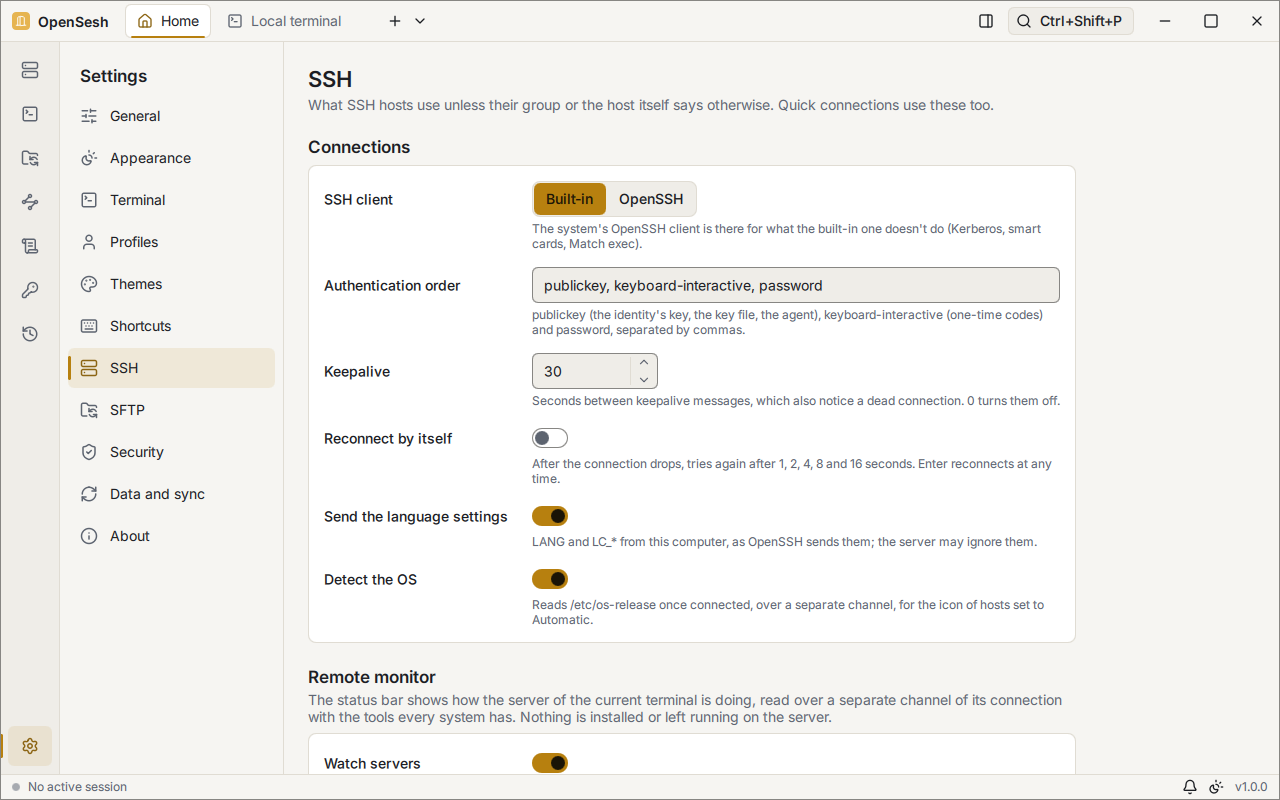Viewport: 1280px width, 800px height.
Task: Increase the Keepalive value with the up arrow
Action: pos(644,362)
